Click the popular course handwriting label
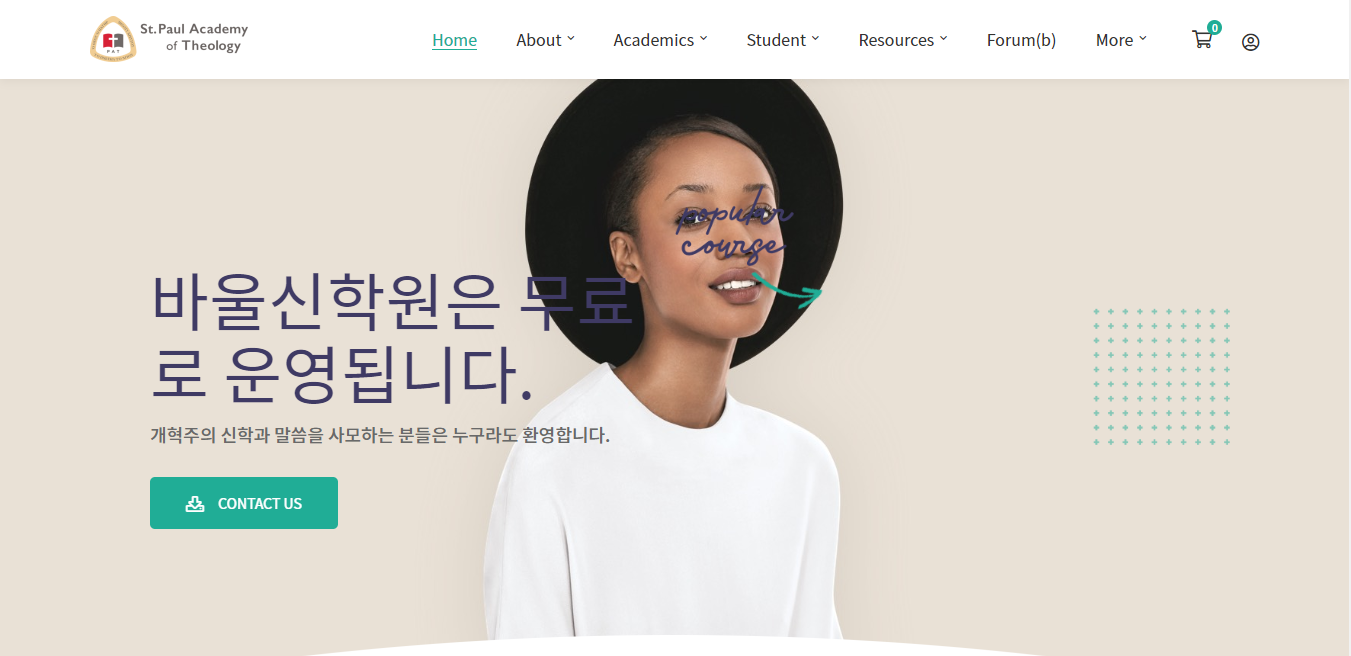 click(734, 228)
